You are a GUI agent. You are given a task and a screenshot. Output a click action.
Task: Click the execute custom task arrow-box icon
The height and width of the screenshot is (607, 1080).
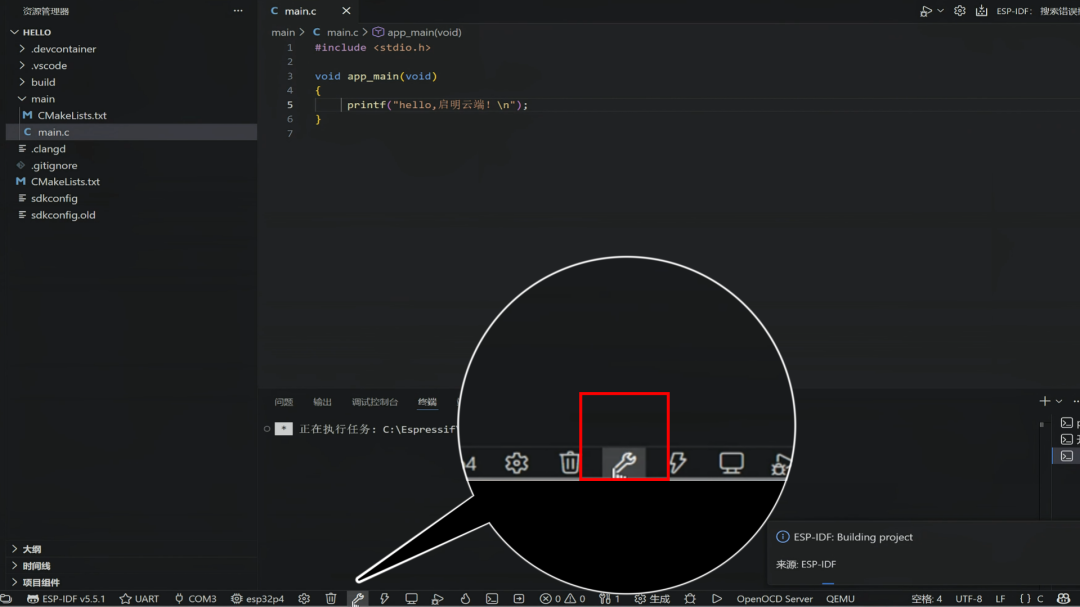(519, 599)
